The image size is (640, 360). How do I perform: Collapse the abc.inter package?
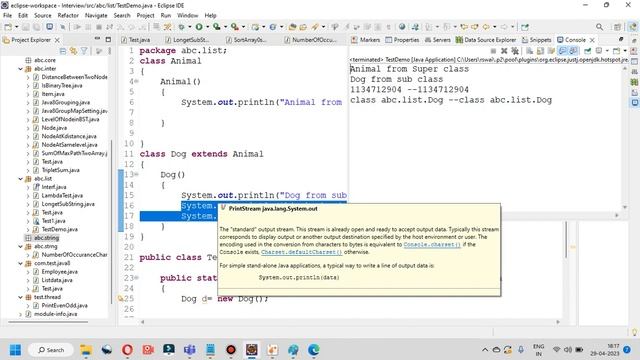pos(20,69)
